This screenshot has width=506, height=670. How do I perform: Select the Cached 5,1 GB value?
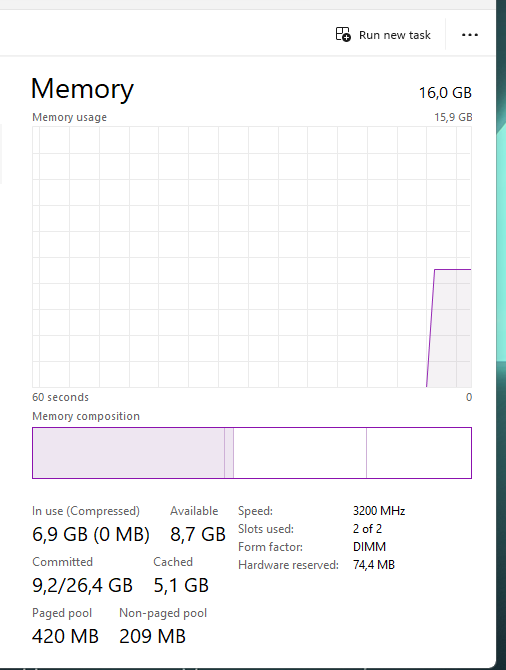click(x=181, y=585)
